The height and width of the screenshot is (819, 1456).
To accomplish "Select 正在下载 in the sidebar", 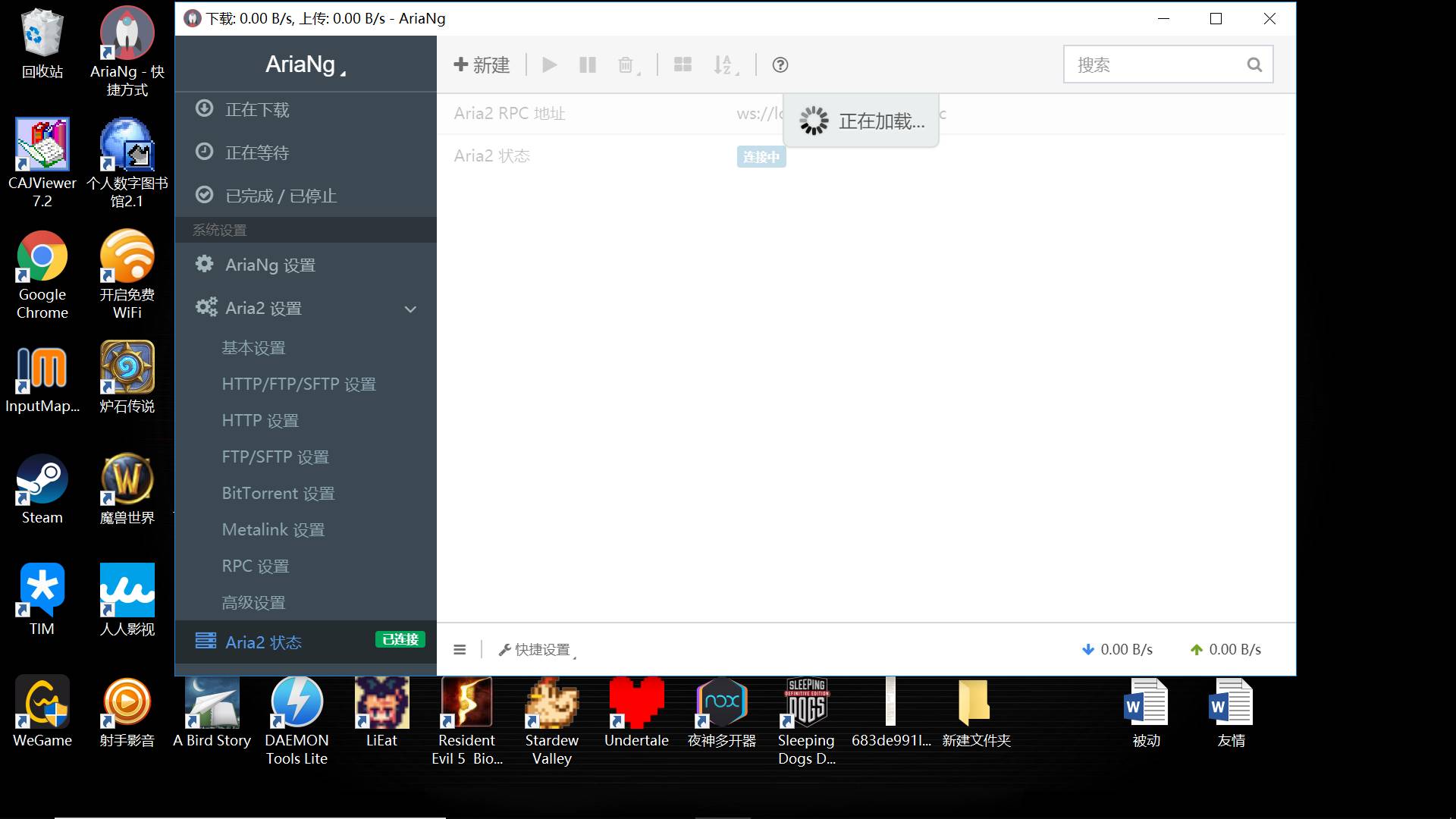I will [x=256, y=110].
